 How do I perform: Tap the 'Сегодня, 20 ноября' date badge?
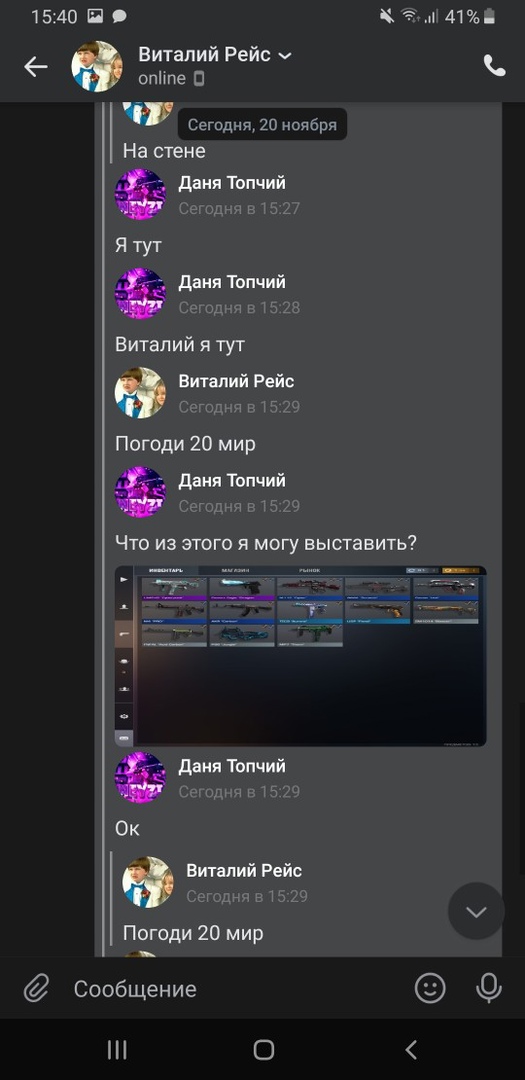coord(262,125)
